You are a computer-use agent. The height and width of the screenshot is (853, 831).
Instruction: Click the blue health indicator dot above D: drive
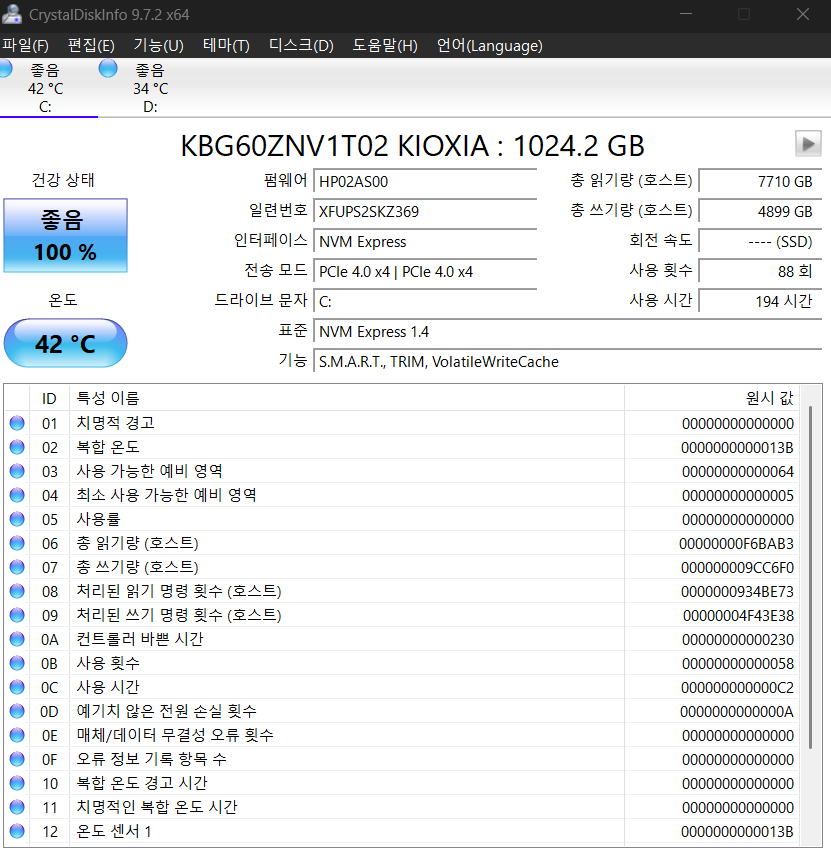point(107,68)
